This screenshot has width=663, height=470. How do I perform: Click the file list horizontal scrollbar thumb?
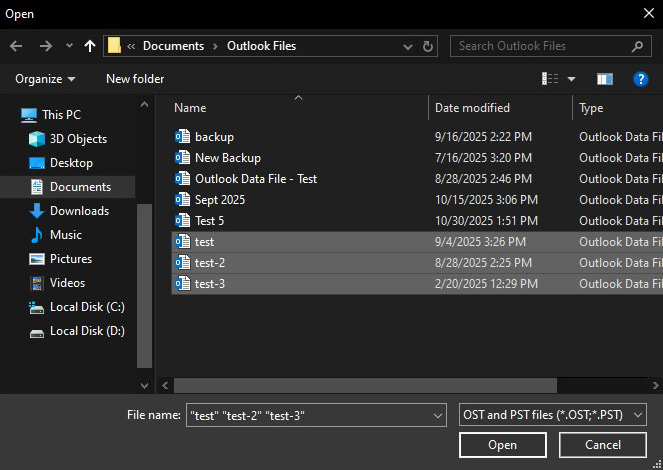365,385
